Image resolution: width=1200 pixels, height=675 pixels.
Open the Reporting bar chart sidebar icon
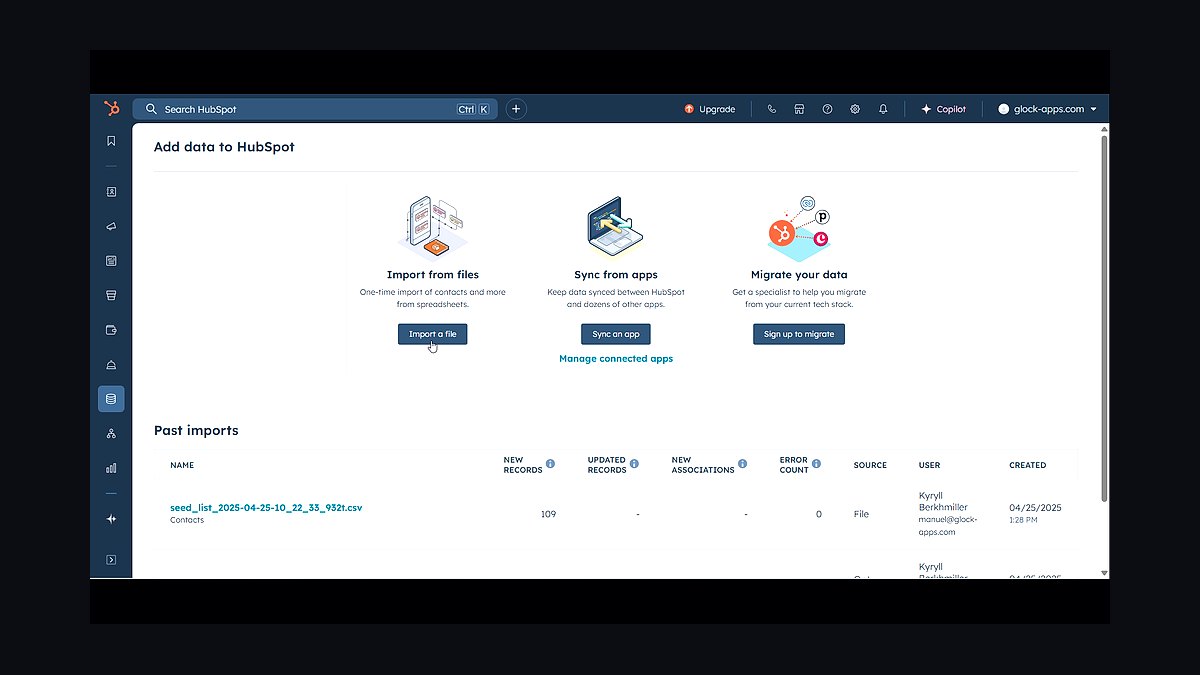coord(111,468)
